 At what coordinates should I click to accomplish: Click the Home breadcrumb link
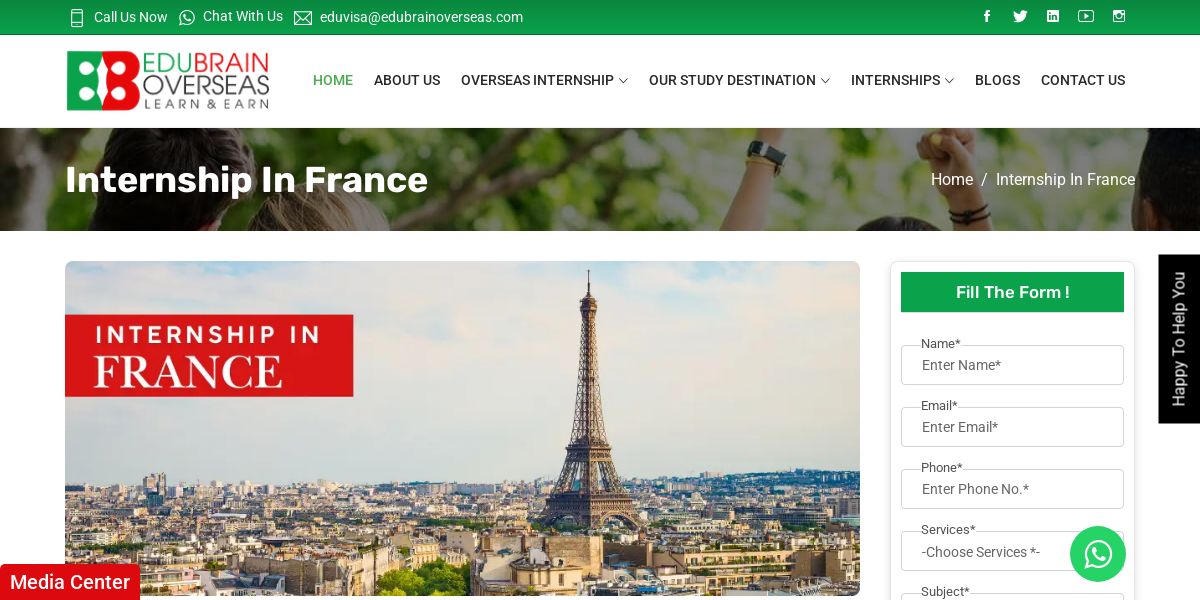[x=952, y=180]
